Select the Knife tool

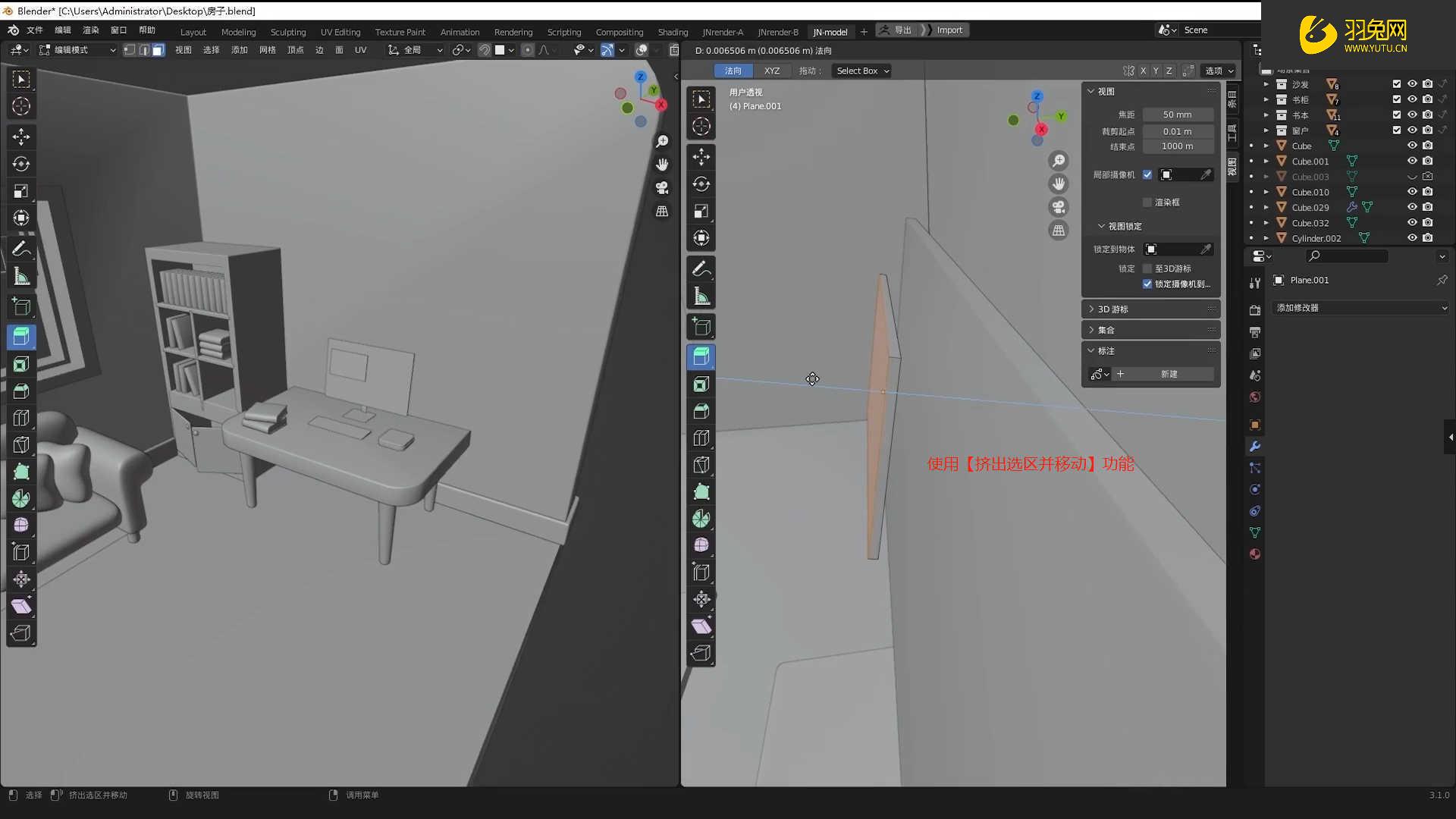click(x=21, y=445)
